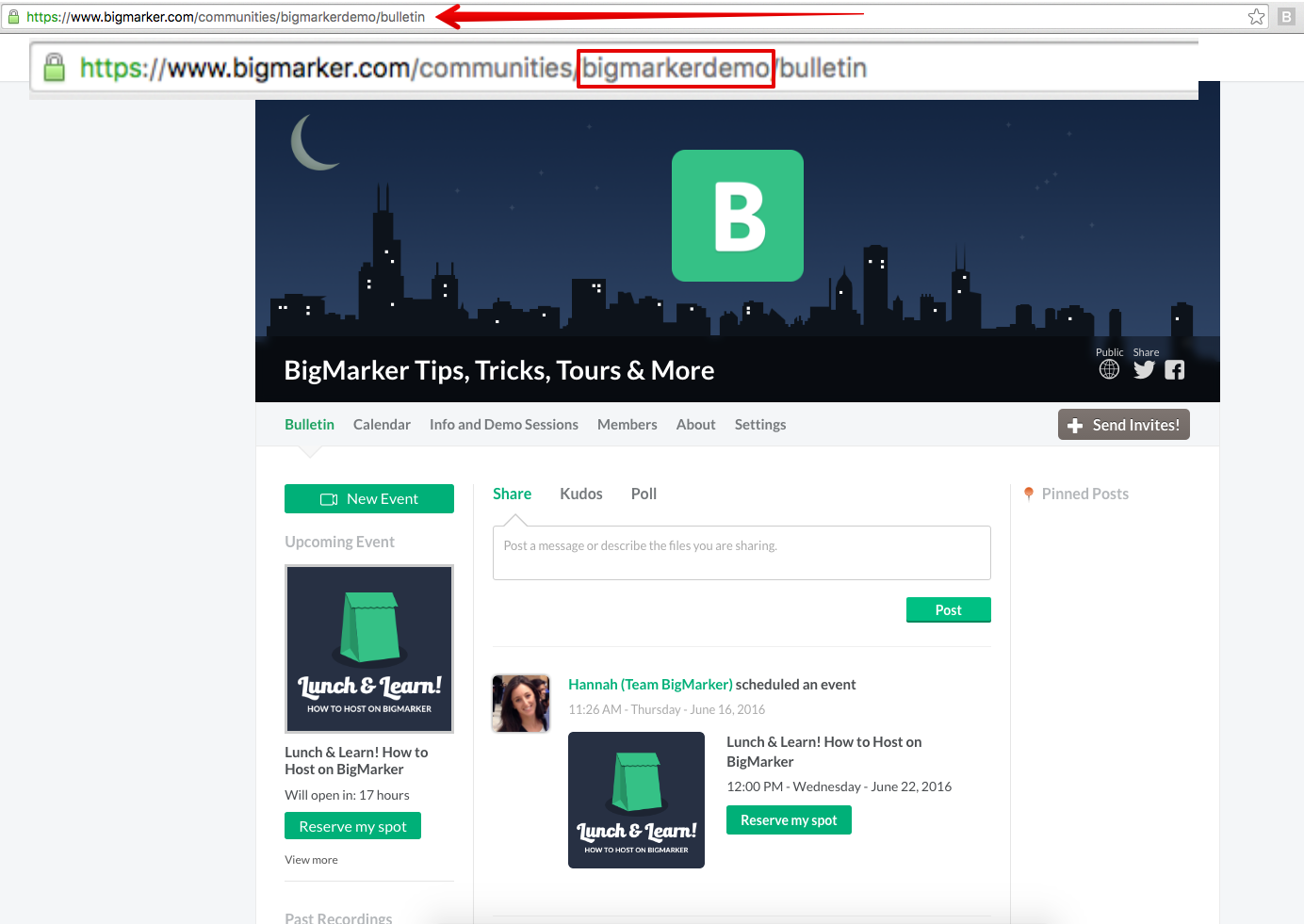The height and width of the screenshot is (924, 1304).
Task: Open Hannah's profile photo
Action: click(x=521, y=704)
